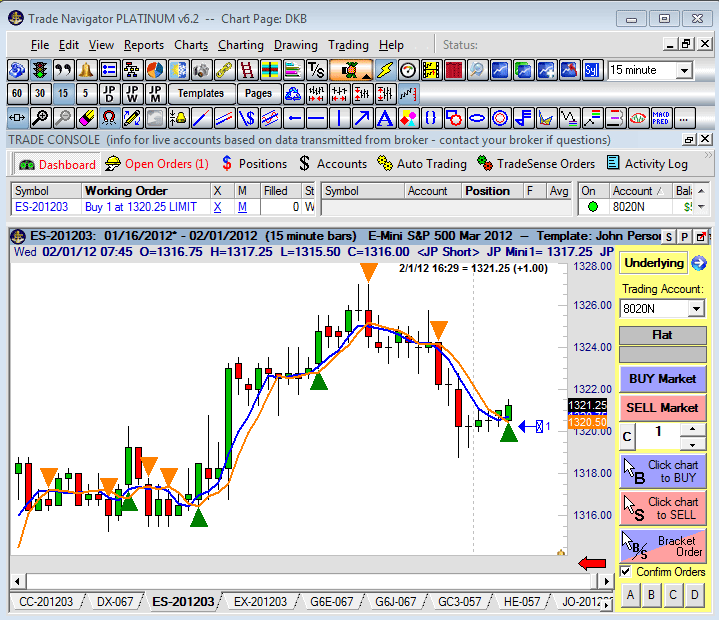Click the BUY Market button
The height and width of the screenshot is (620, 719).
click(663, 379)
